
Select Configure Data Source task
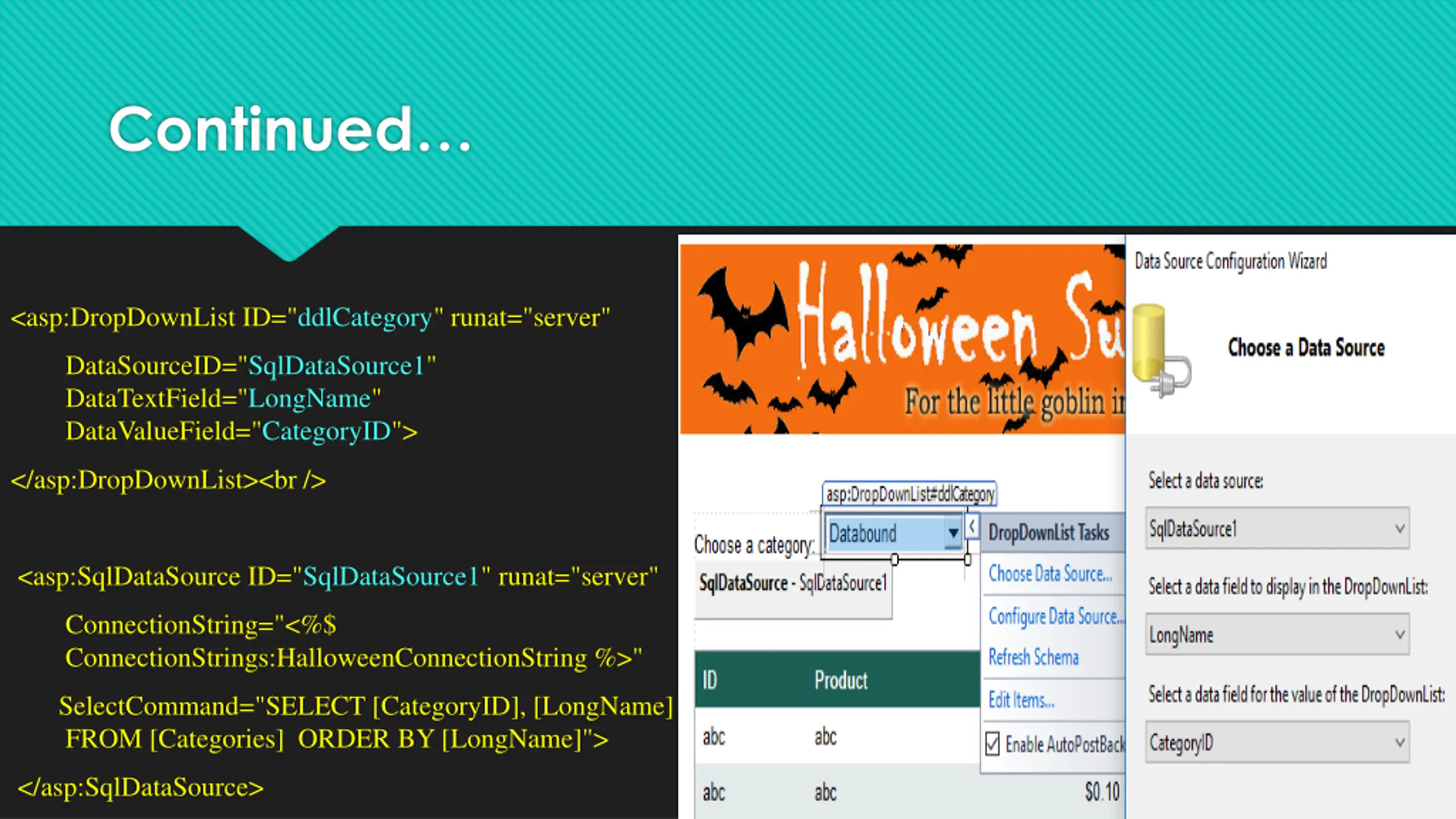(x=1056, y=617)
